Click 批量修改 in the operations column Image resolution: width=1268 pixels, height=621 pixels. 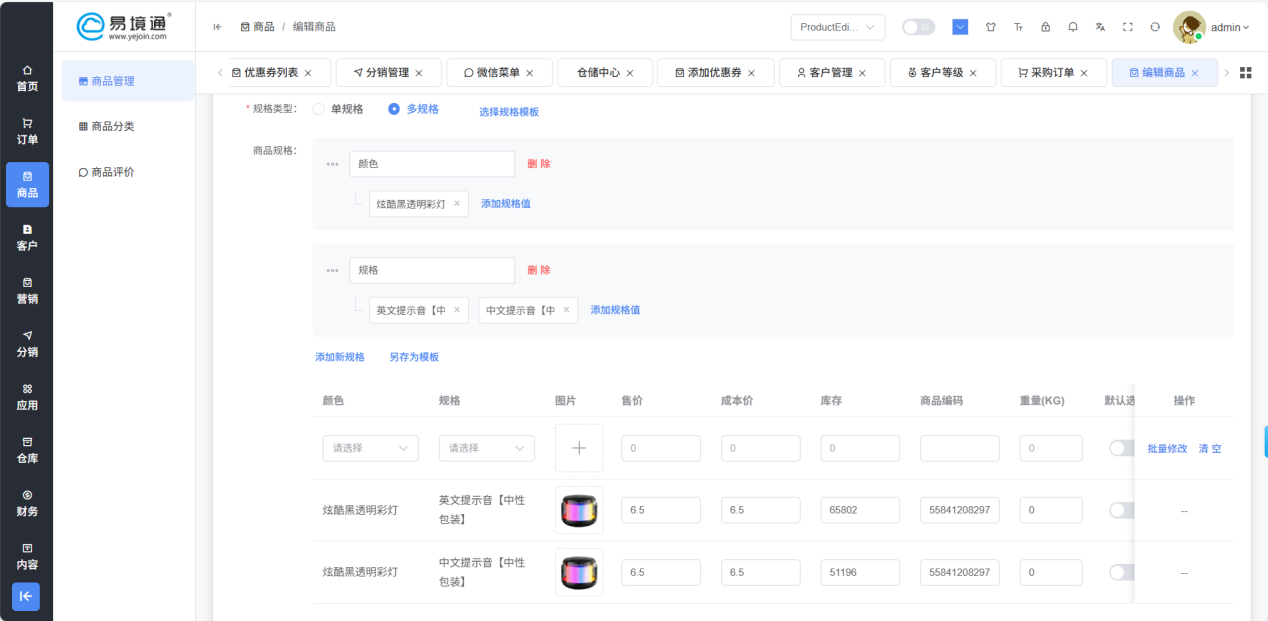point(1167,449)
